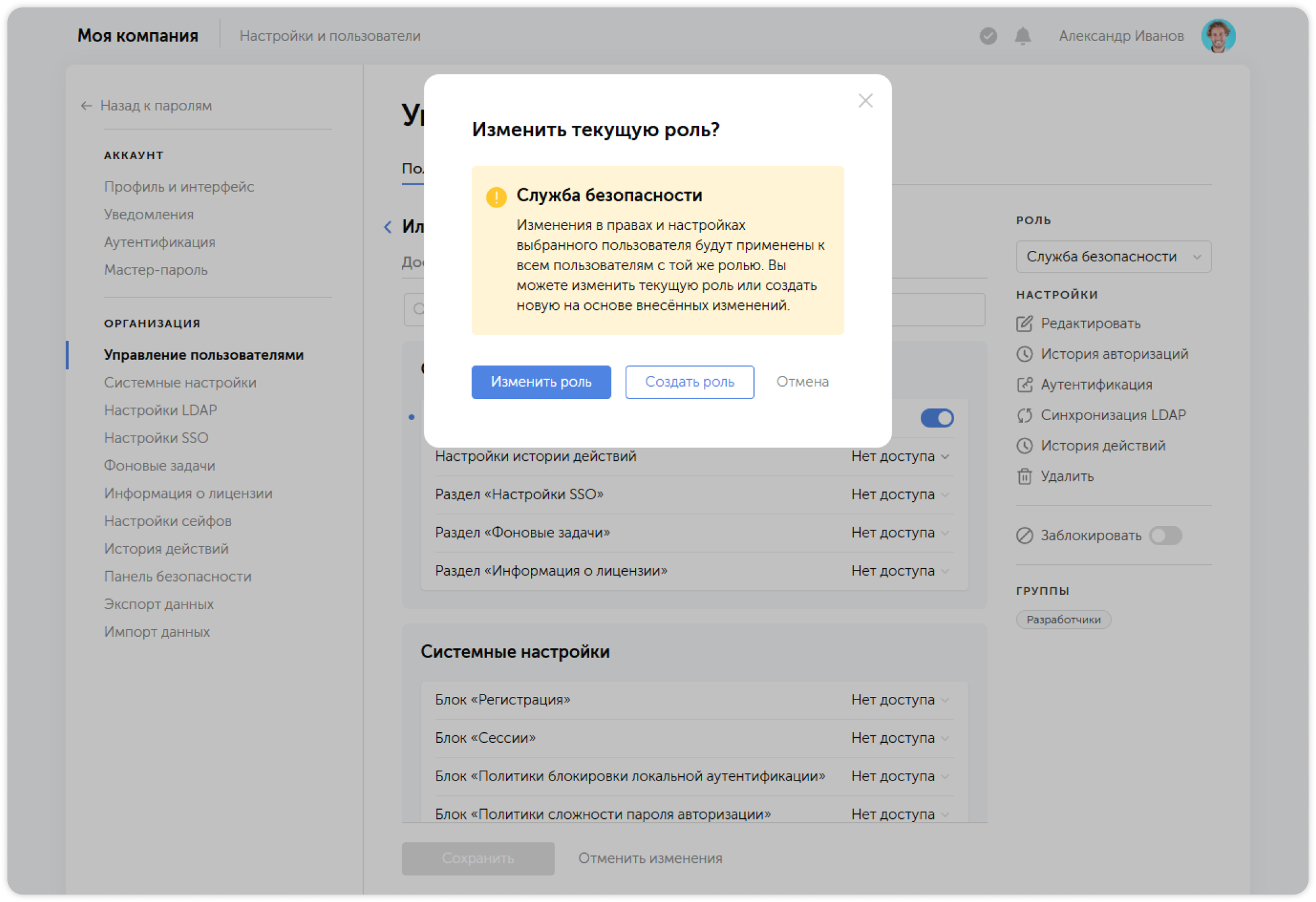
Task: Click the Аутентификация icon in settings list
Action: [1025, 385]
